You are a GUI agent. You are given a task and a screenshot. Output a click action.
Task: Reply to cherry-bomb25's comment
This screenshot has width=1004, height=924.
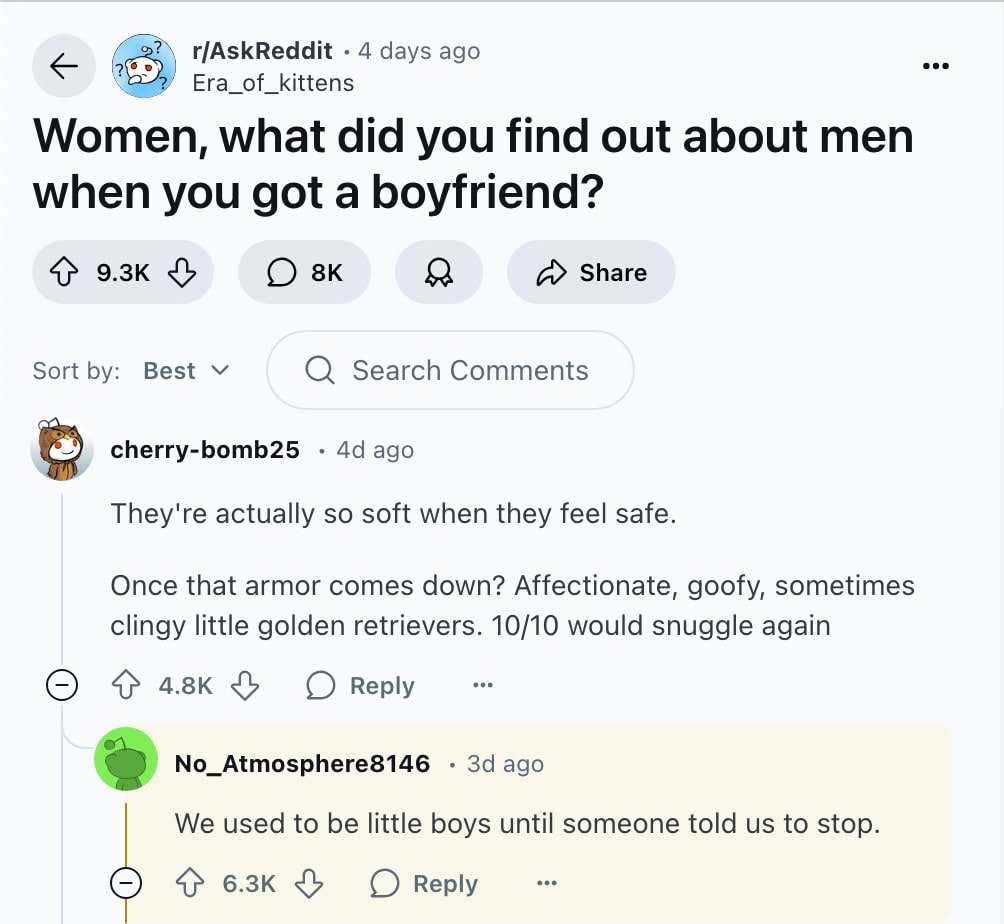(x=361, y=686)
